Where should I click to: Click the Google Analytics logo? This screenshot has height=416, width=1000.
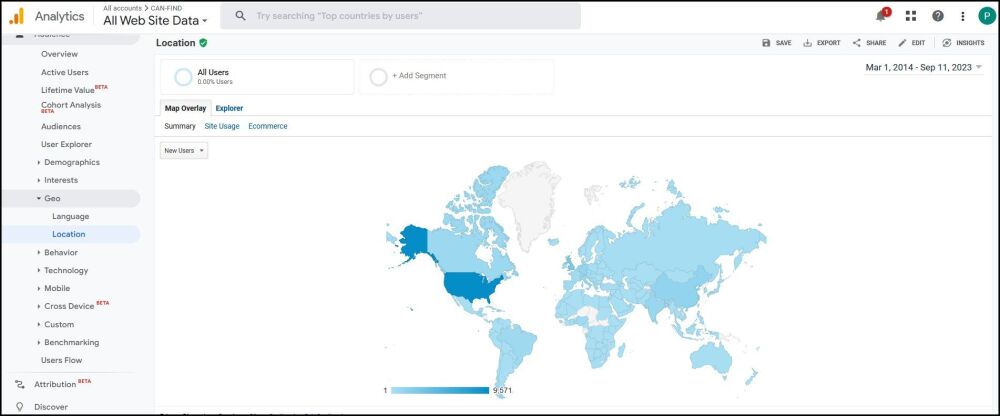pyautogui.click(x=17, y=16)
